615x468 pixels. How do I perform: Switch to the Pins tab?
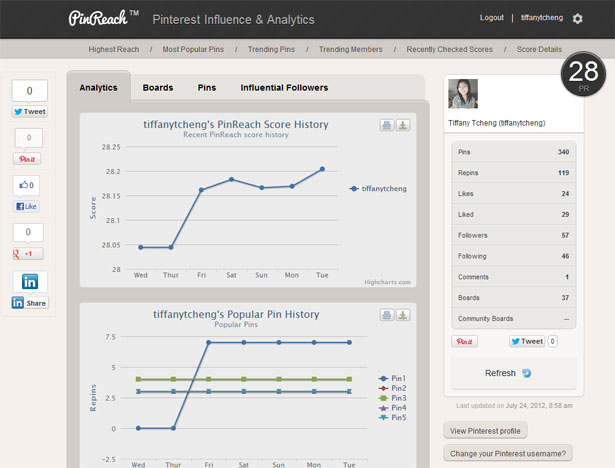tap(207, 87)
